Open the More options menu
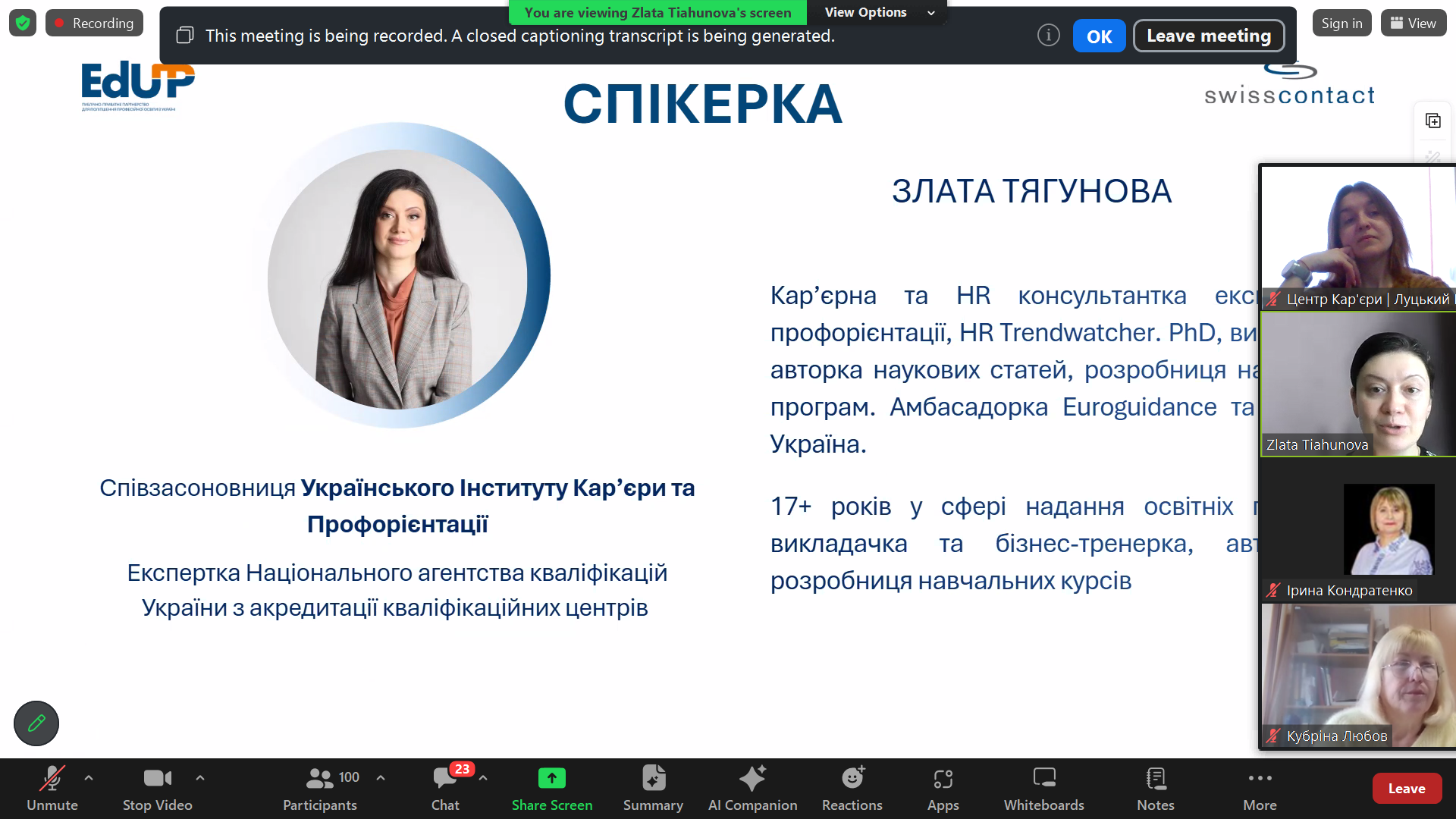1456x819 pixels. pyautogui.click(x=1259, y=788)
